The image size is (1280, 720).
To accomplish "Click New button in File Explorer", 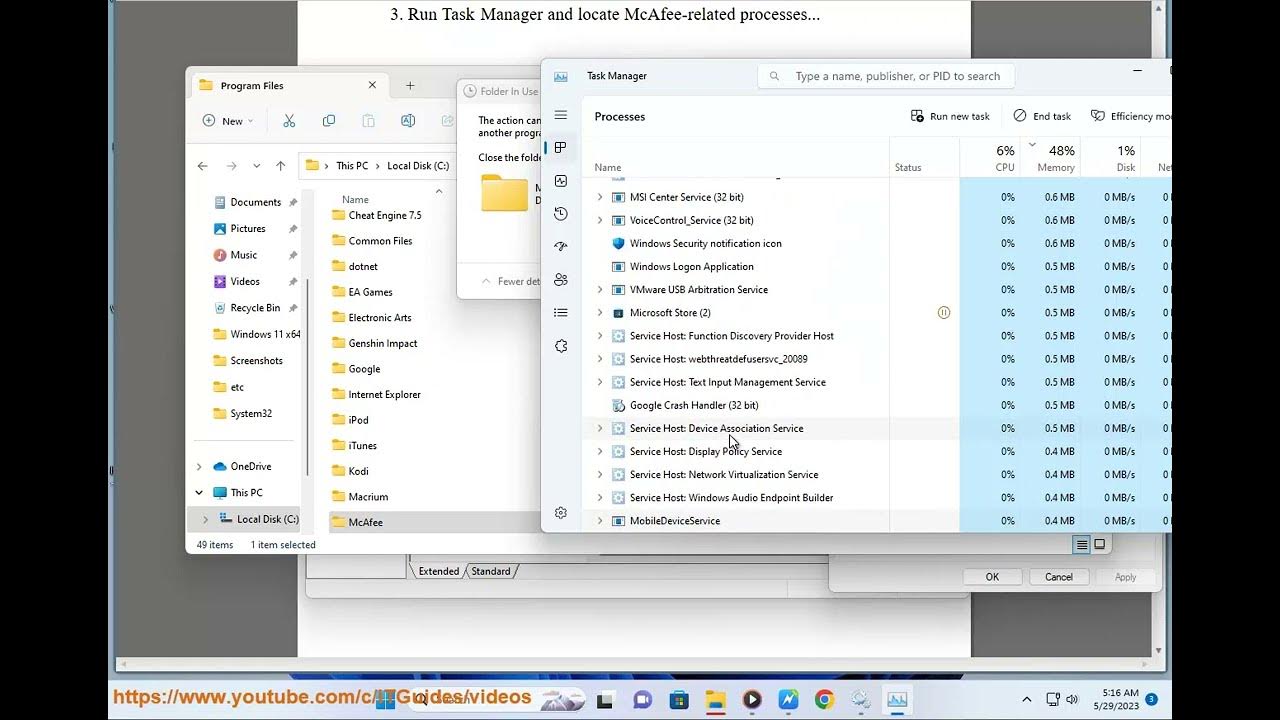I will tap(228, 121).
